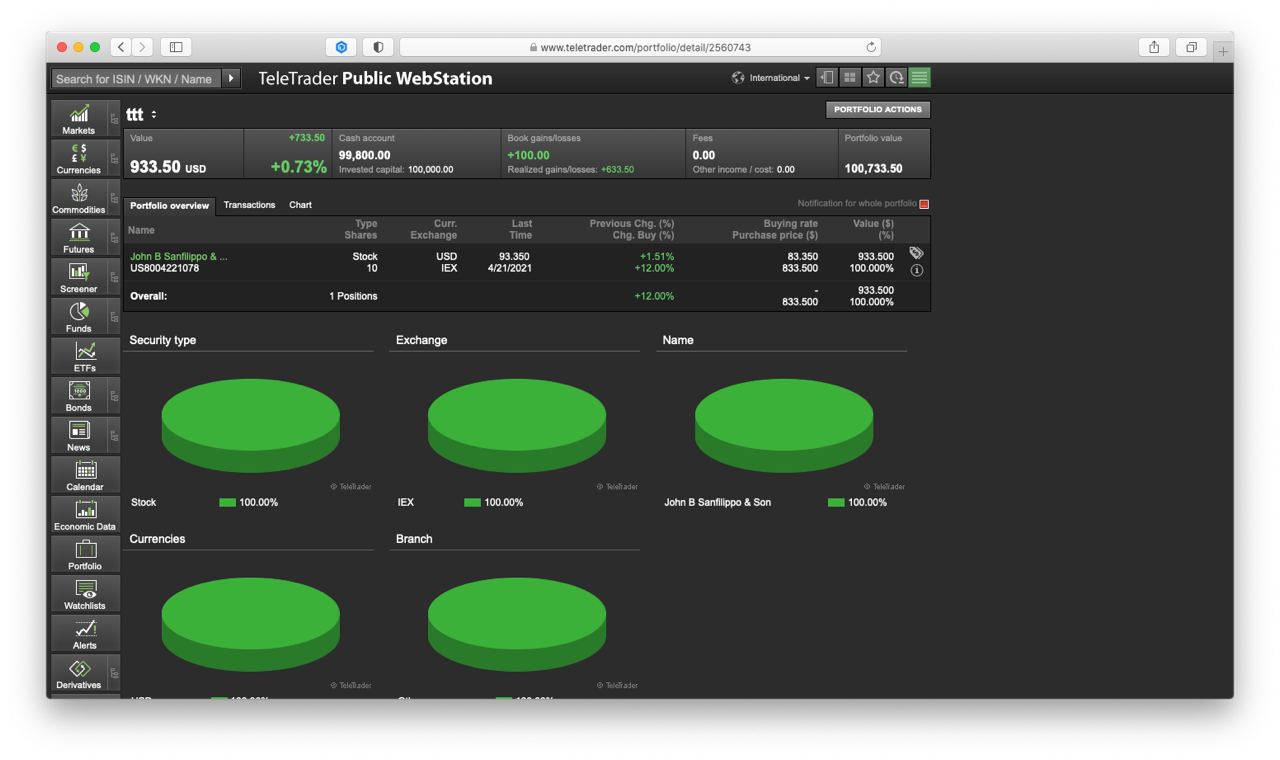Open the Currencies sidebar section
The height and width of the screenshot is (760, 1280).
pos(79,158)
